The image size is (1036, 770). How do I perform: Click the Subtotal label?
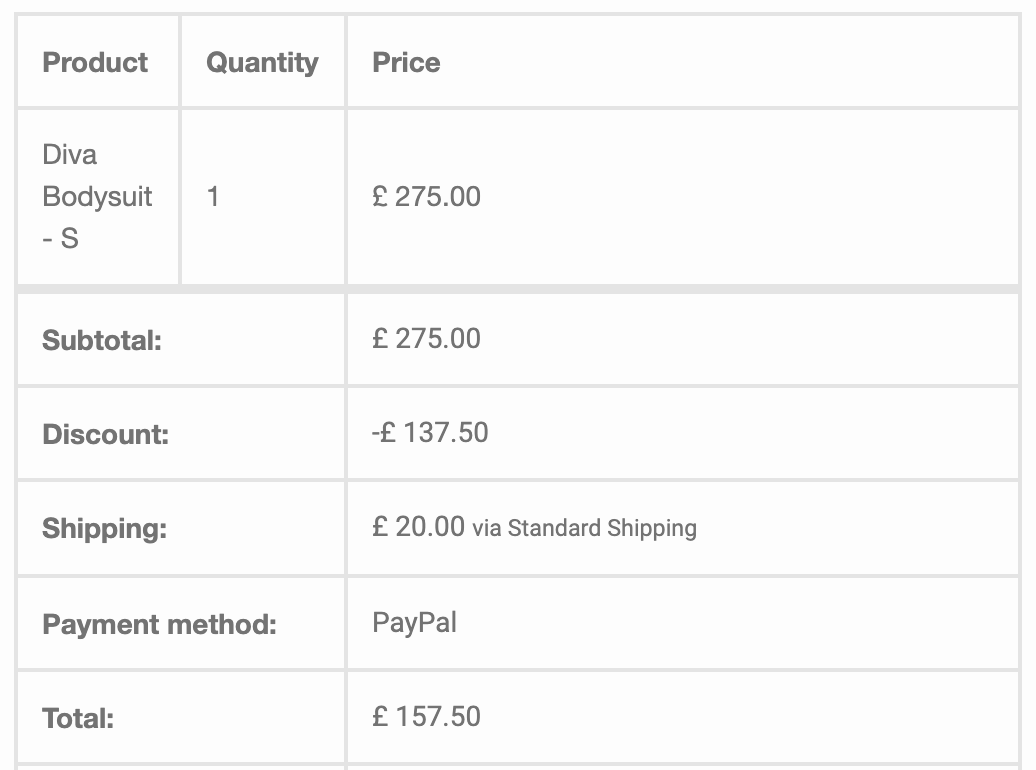point(102,340)
